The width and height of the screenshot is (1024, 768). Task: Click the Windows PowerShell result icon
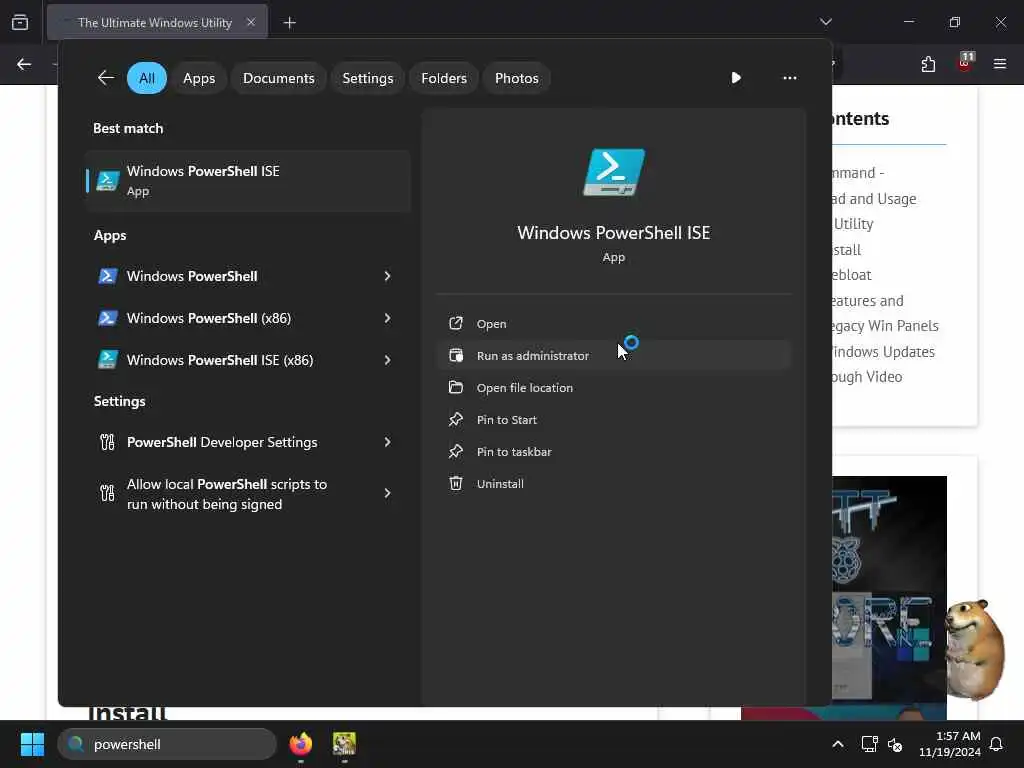pyautogui.click(x=108, y=276)
